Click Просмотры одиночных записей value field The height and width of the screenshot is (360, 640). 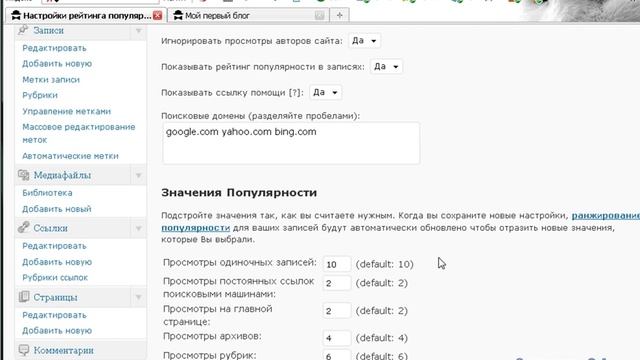coord(337,264)
